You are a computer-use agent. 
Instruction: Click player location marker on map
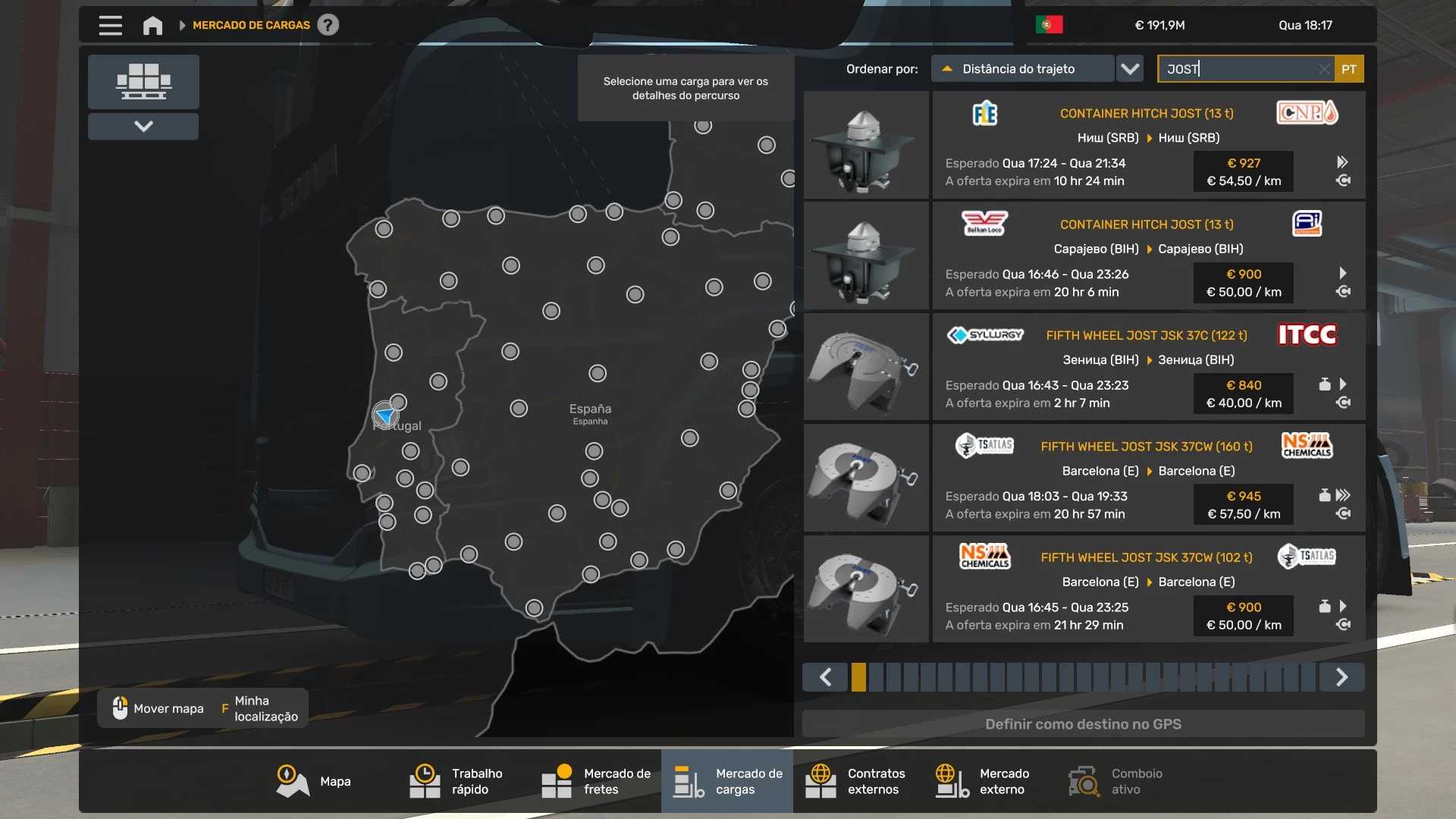click(385, 416)
